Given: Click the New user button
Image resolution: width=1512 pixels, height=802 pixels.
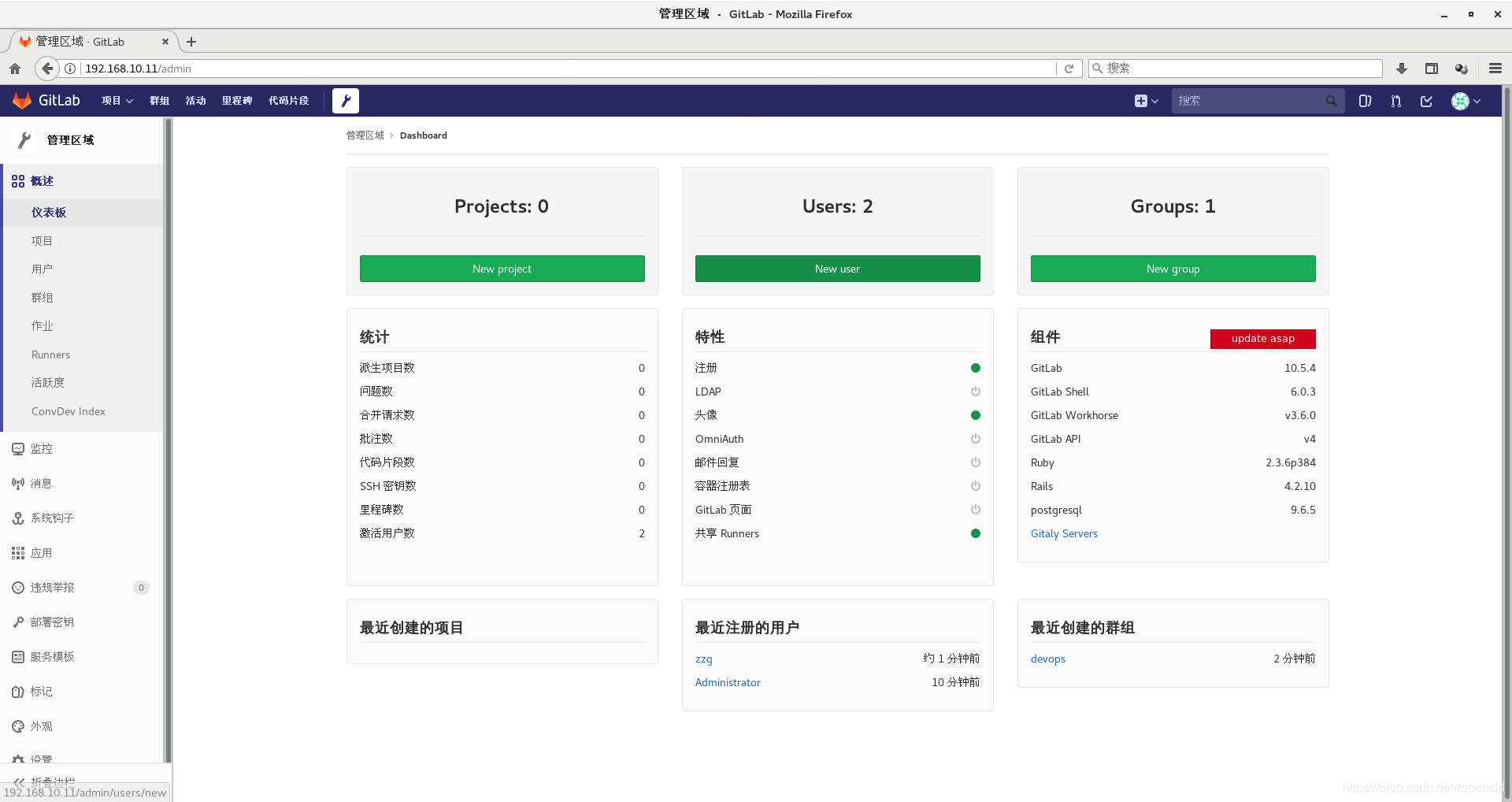Looking at the screenshot, I should [x=837, y=269].
